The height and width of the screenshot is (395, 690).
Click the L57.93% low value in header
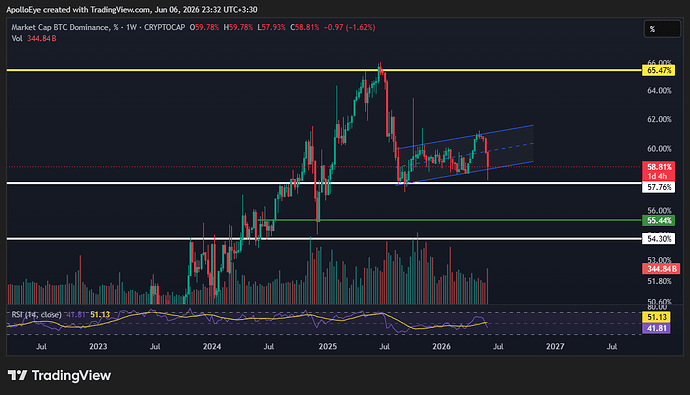point(272,27)
